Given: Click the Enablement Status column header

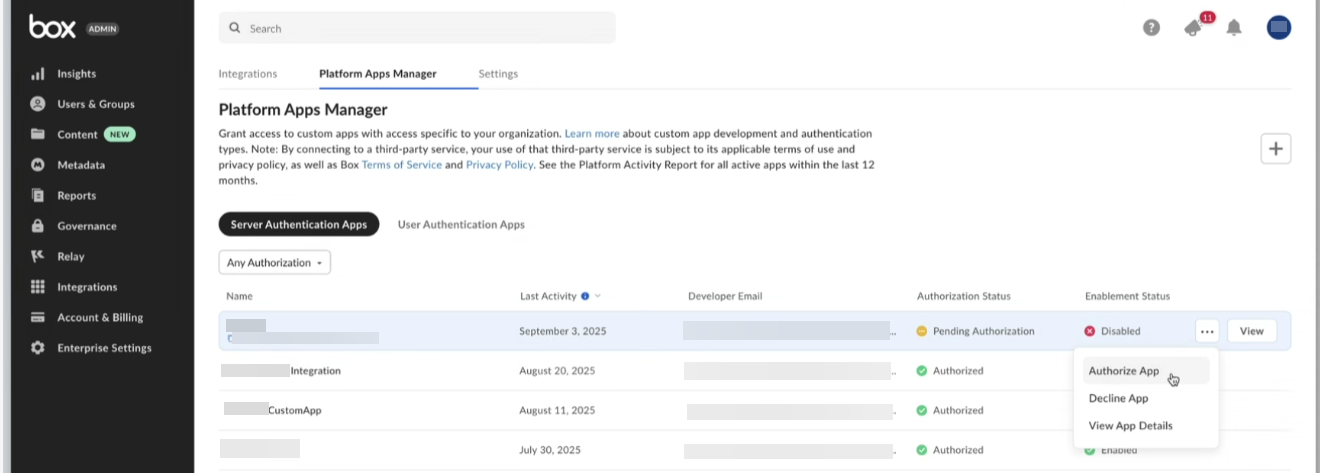Looking at the screenshot, I should point(1127,296).
